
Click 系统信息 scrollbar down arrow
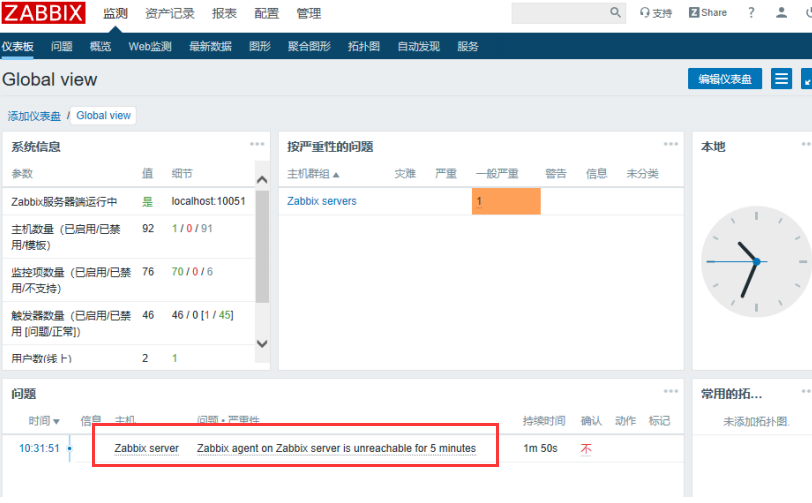[x=262, y=343]
